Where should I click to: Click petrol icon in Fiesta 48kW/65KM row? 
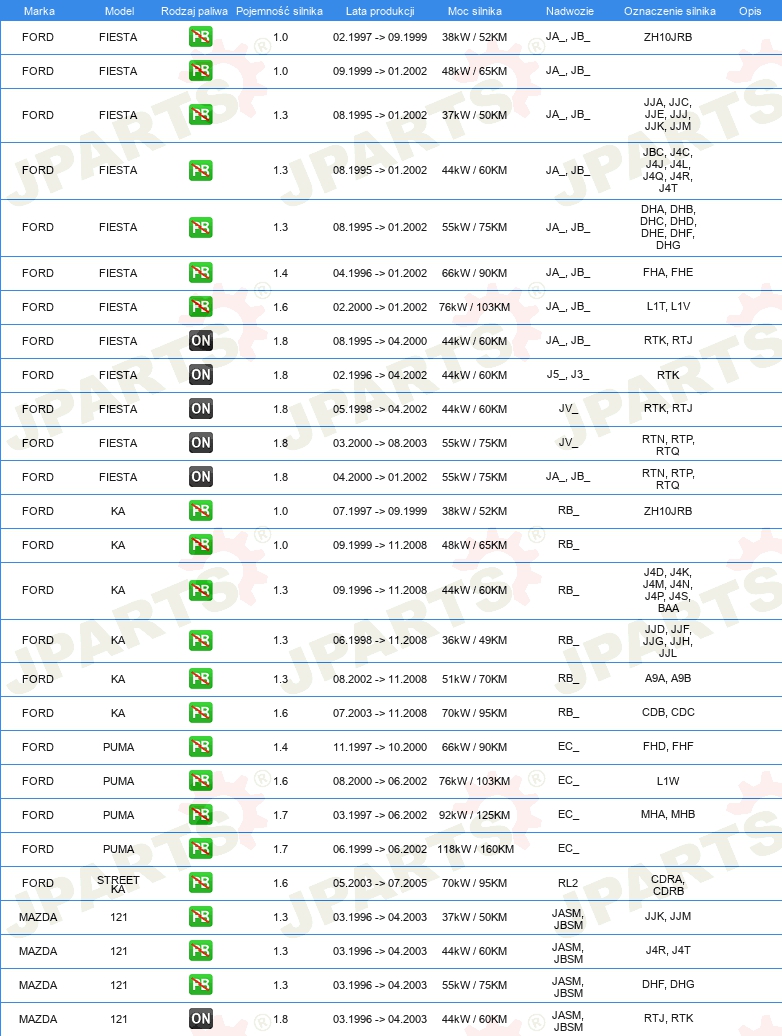[201, 71]
